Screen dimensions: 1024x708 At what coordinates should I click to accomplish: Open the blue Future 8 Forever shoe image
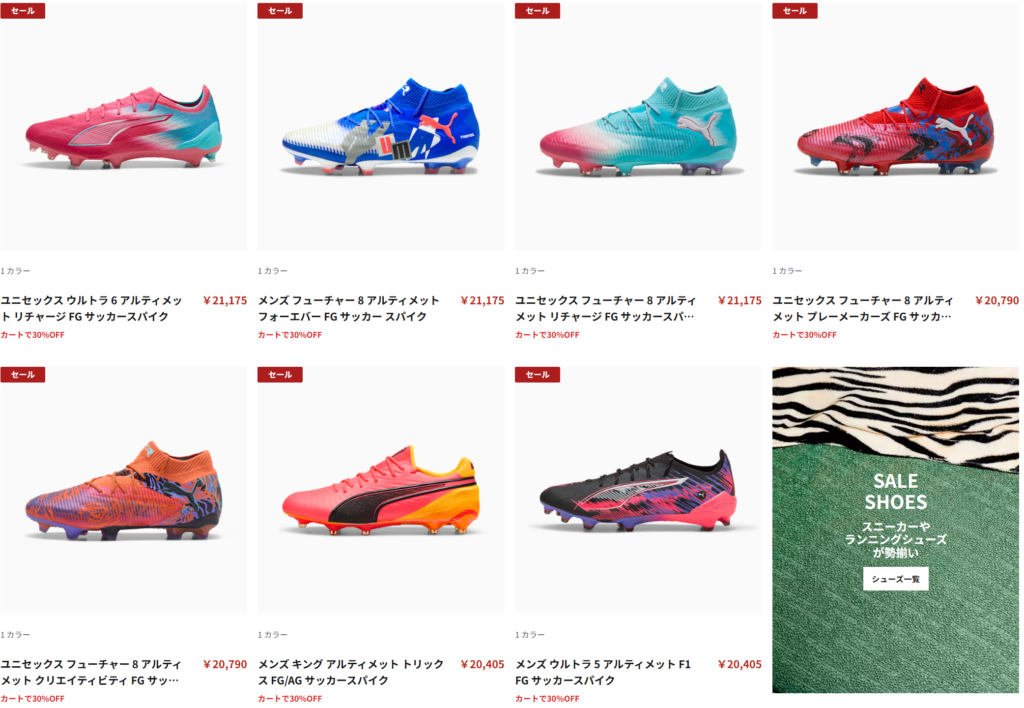click(381, 125)
